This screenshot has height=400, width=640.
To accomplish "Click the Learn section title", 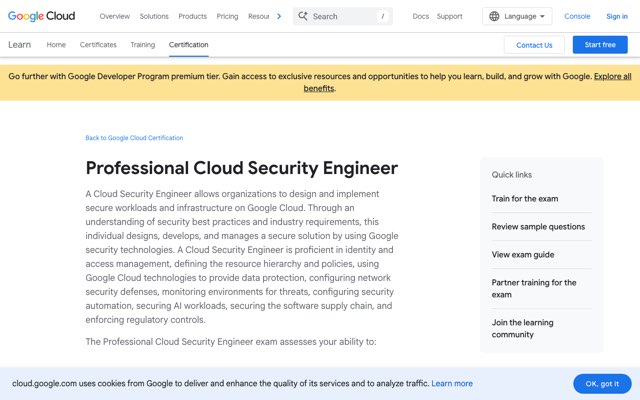I will click(x=20, y=44).
